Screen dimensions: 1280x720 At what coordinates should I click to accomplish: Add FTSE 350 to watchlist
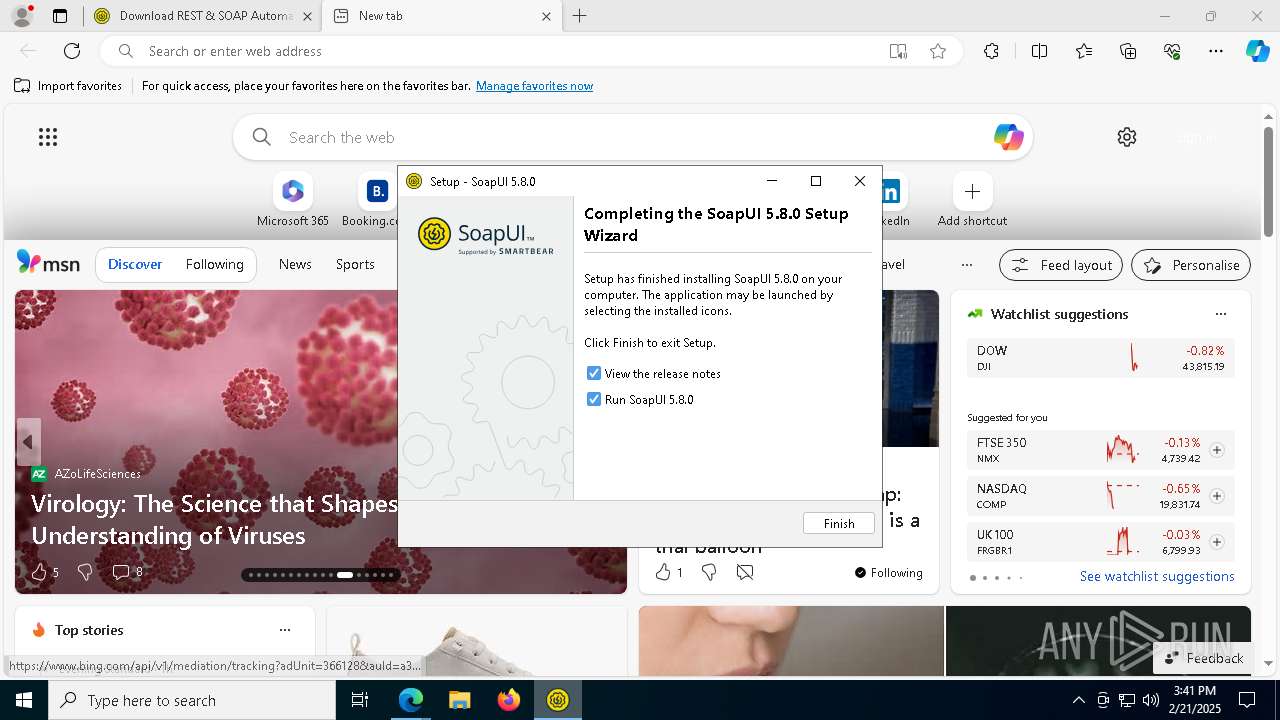click(1217, 450)
